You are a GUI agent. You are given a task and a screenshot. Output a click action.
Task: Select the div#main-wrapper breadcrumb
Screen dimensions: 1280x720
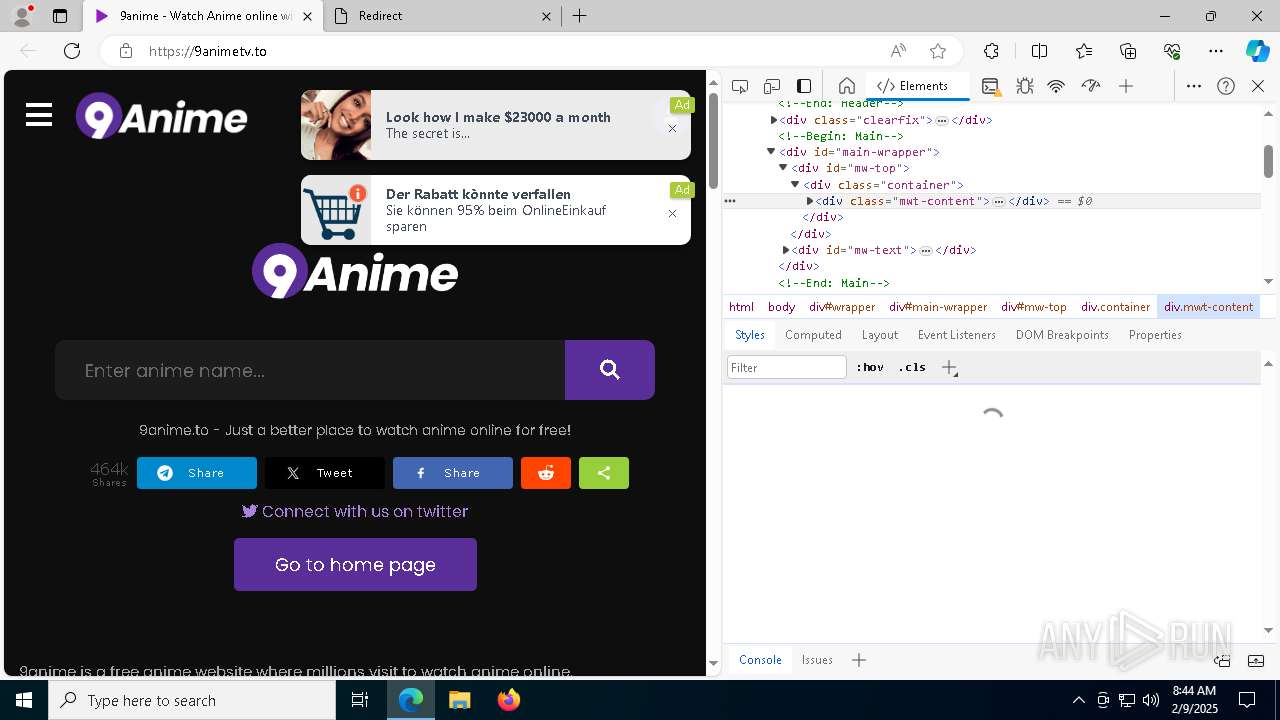coord(938,307)
